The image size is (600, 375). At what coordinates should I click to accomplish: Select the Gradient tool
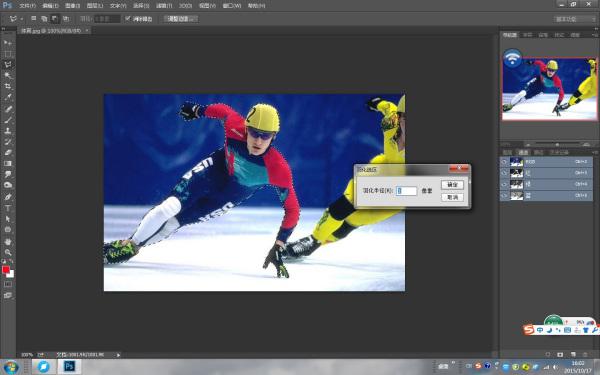8,163
